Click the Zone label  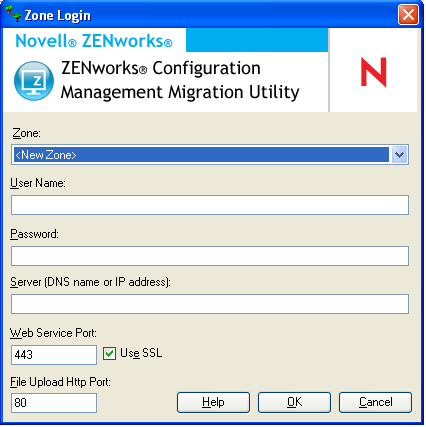point(26,133)
